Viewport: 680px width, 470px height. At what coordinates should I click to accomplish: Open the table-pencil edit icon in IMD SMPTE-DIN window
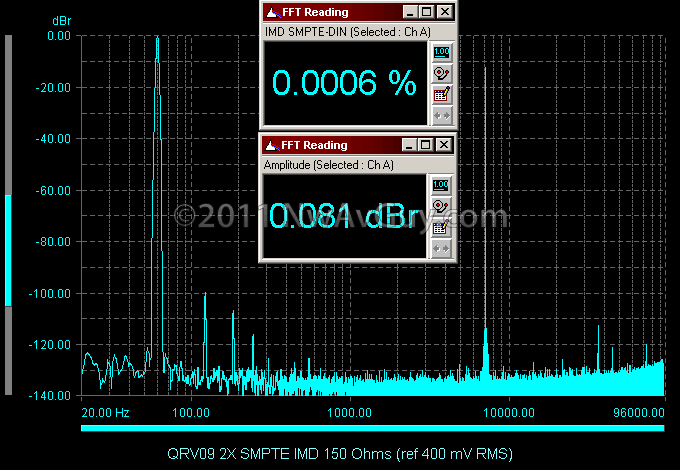coord(442,95)
